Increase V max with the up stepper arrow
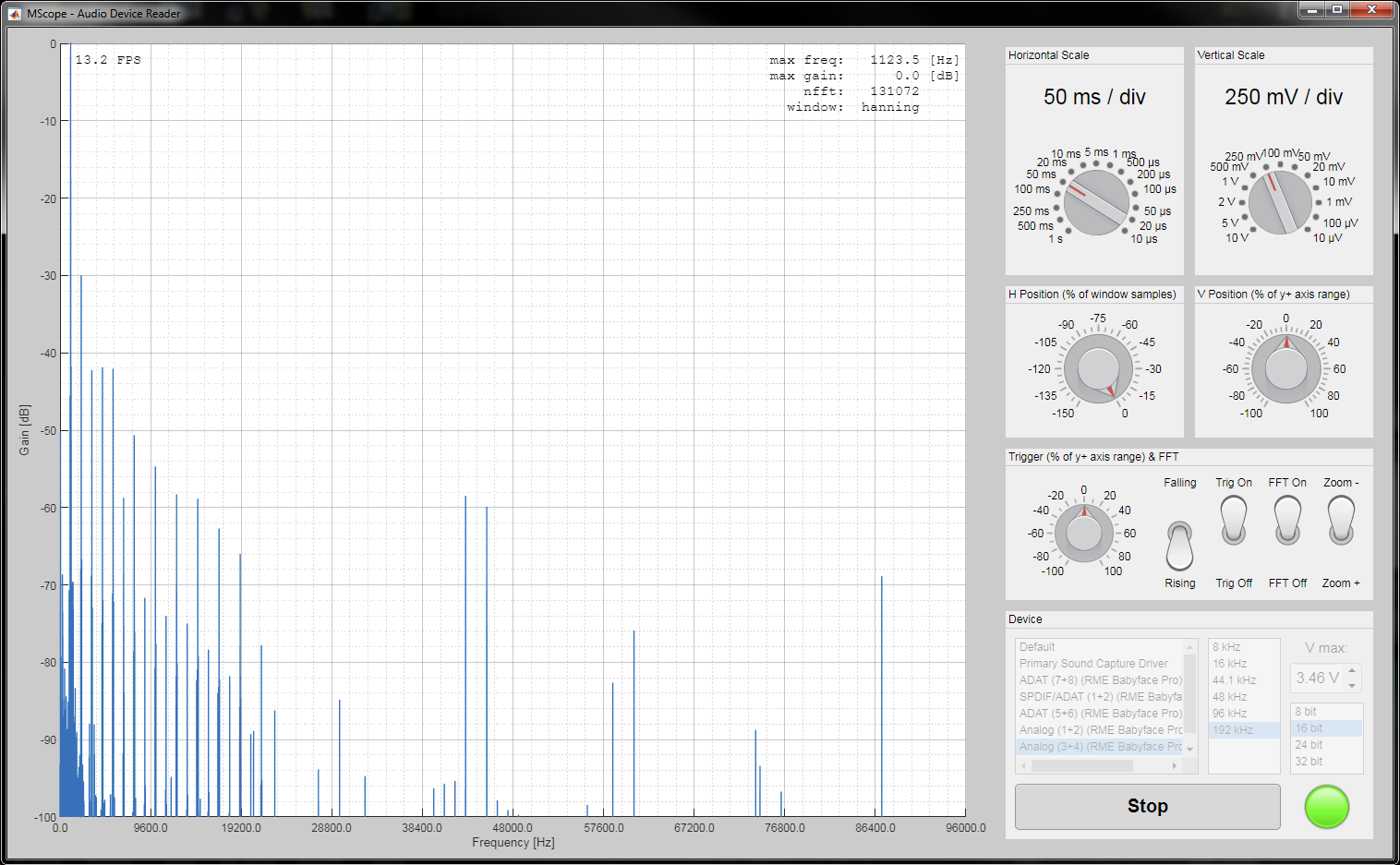The height and width of the screenshot is (865, 1400). [x=1351, y=672]
